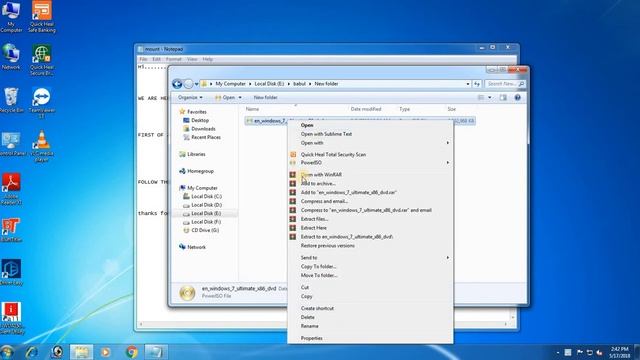
Task: Open BitTorrent-style BT desktop icon
Action: [x=11, y=229]
